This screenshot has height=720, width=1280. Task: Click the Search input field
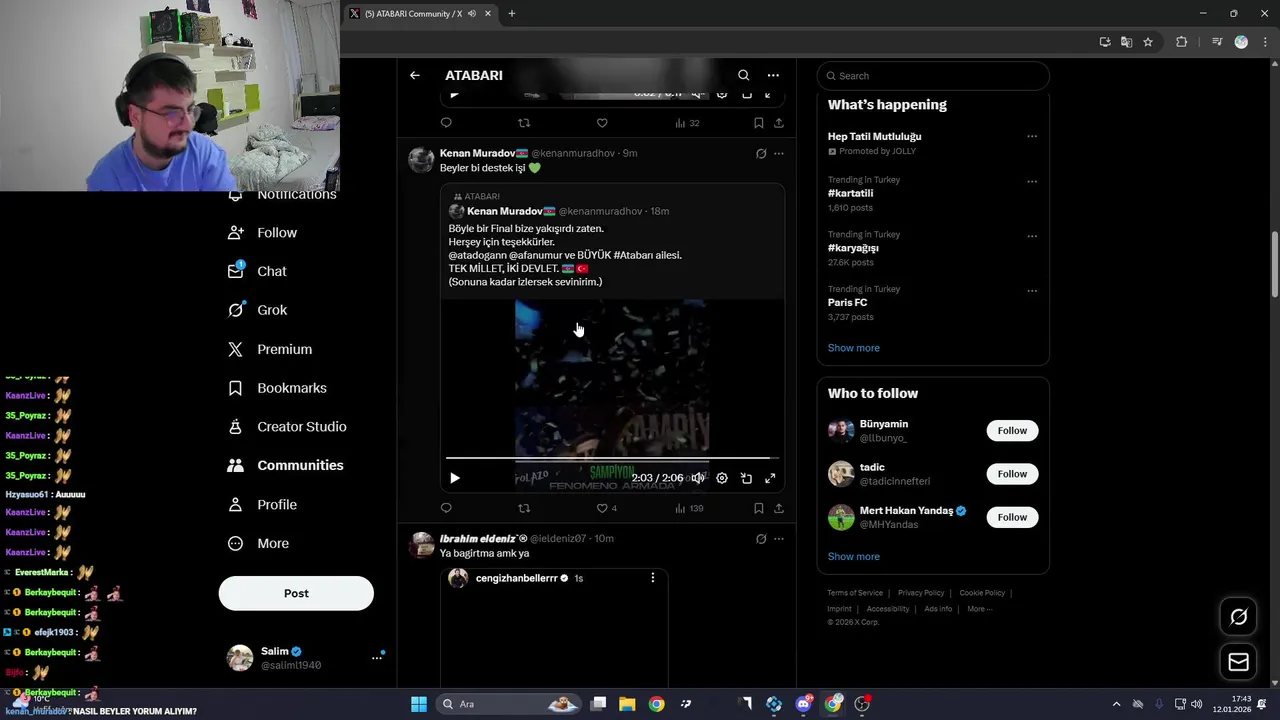[933, 76]
